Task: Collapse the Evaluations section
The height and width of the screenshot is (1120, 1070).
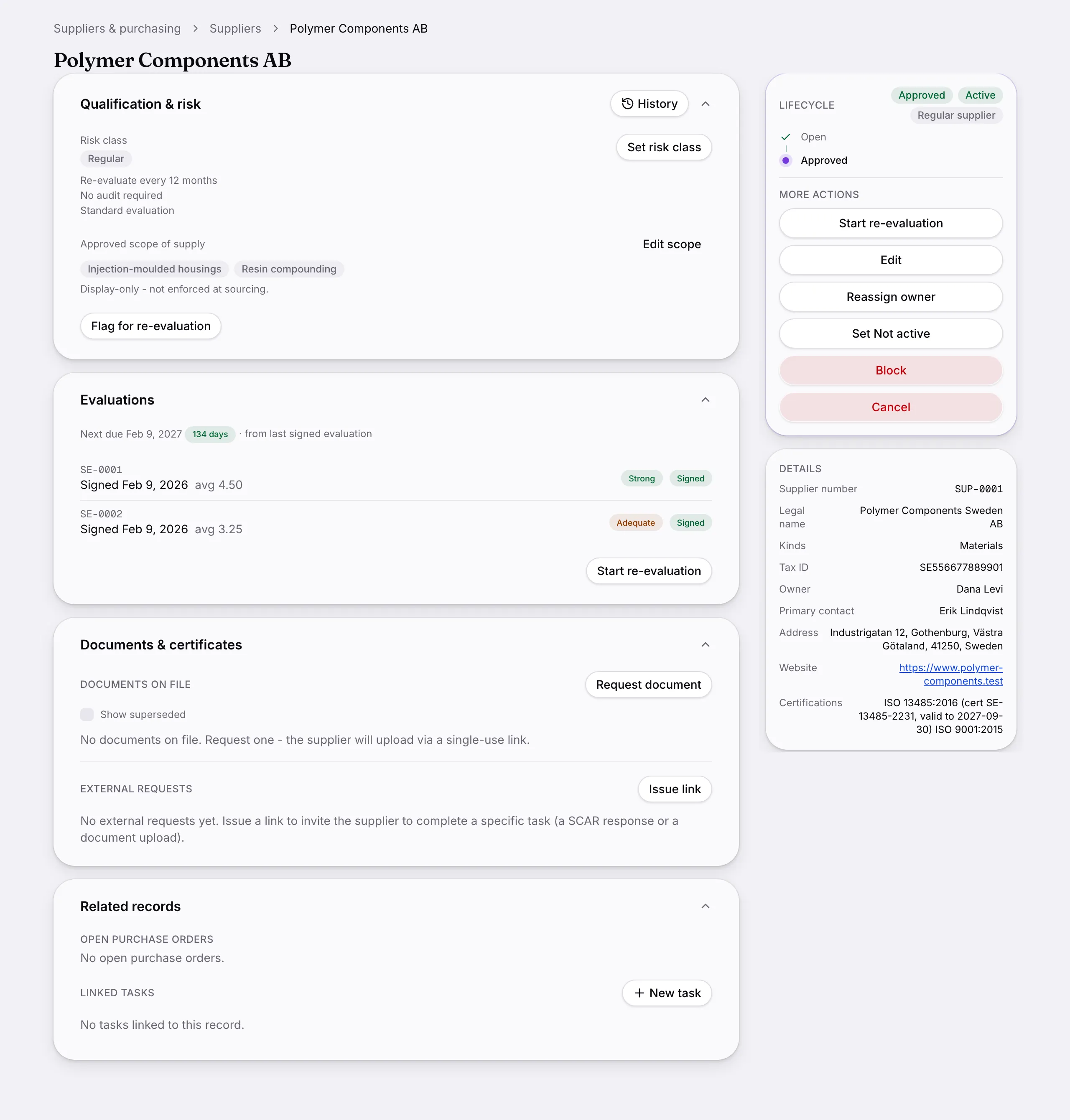Action: click(706, 400)
